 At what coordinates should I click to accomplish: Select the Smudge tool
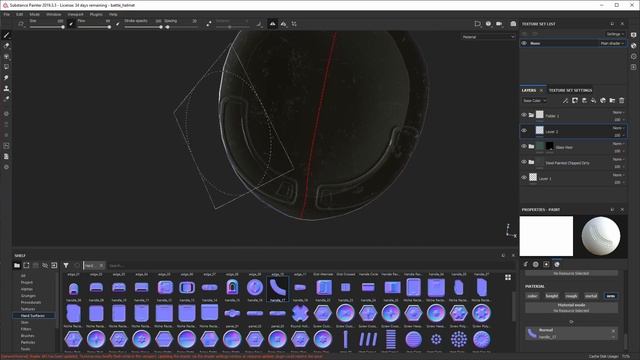6,78
